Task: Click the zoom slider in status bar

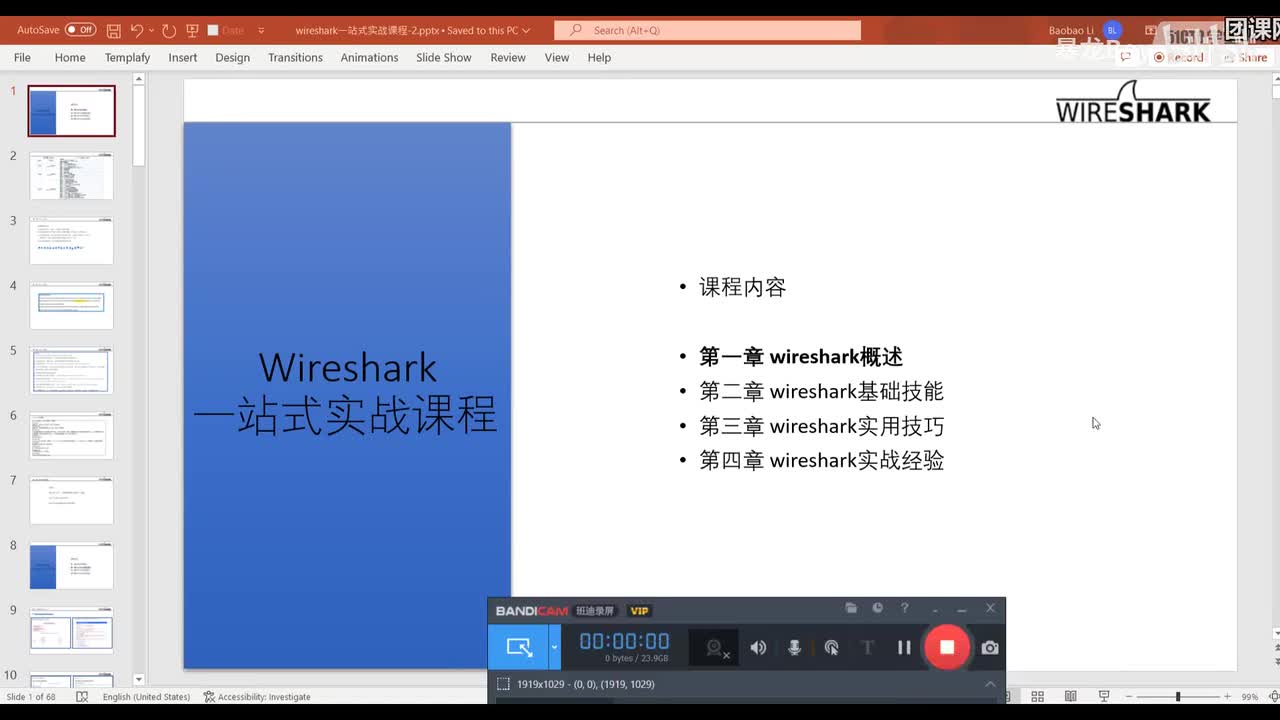Action: [1177, 697]
